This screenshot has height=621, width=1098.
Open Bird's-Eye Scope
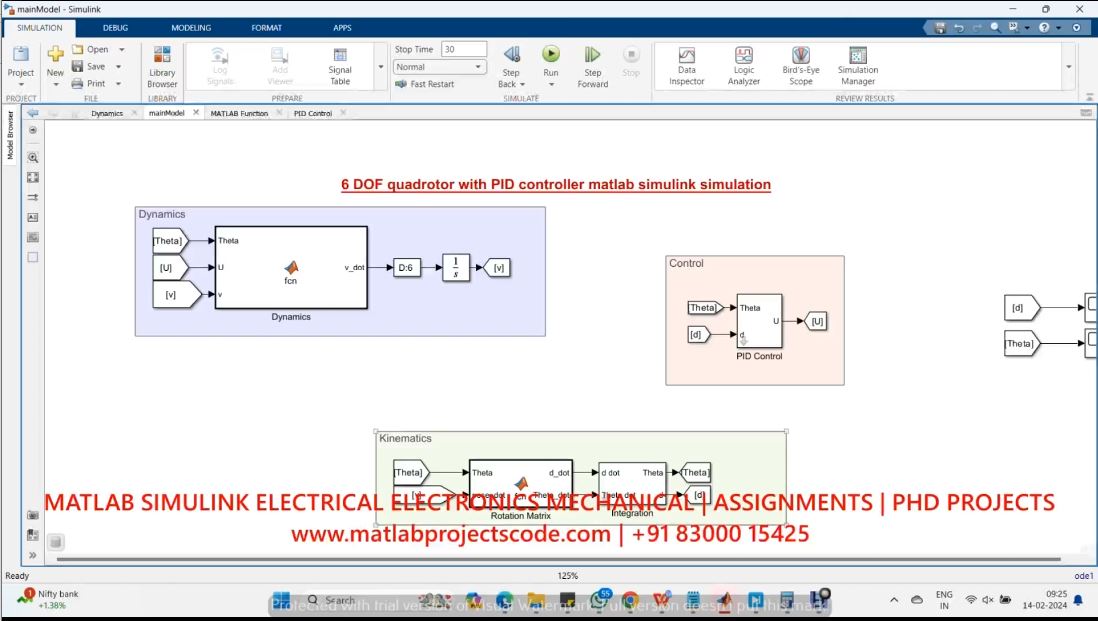coord(800,66)
